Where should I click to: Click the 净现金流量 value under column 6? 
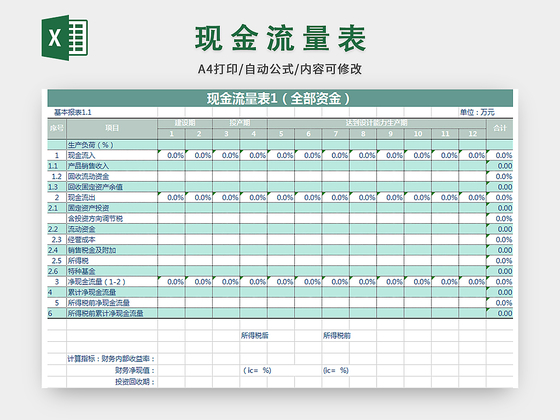(312, 282)
